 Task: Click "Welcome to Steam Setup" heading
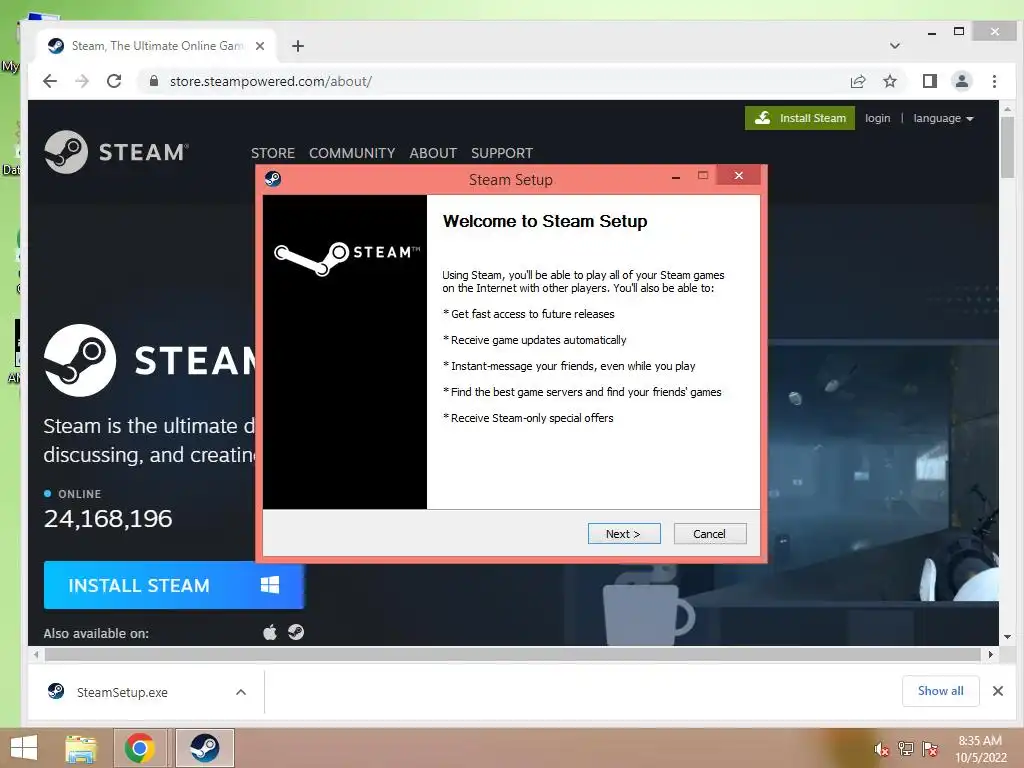(x=545, y=221)
